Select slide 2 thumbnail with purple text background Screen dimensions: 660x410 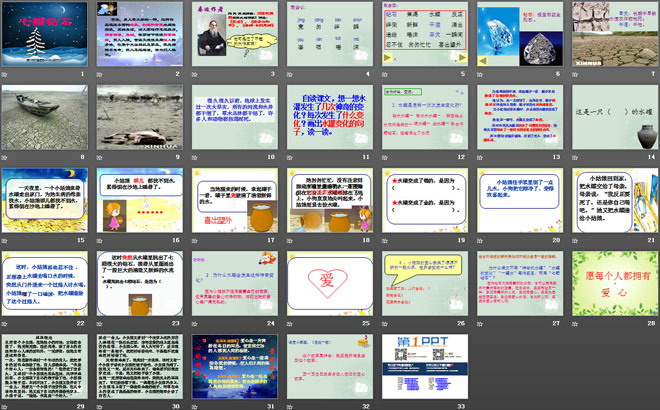[140, 34]
